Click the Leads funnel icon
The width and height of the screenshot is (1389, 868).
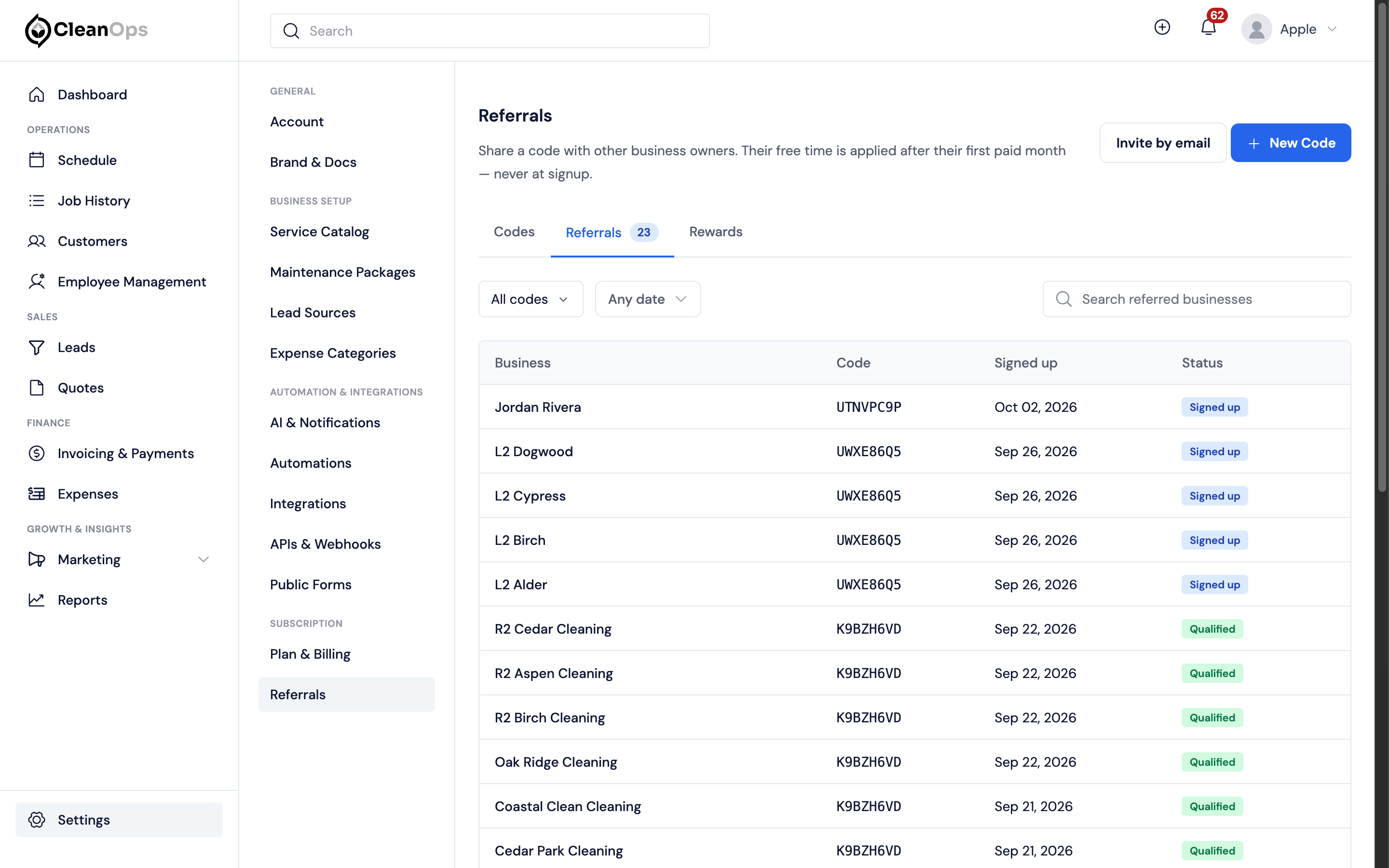pos(37,347)
